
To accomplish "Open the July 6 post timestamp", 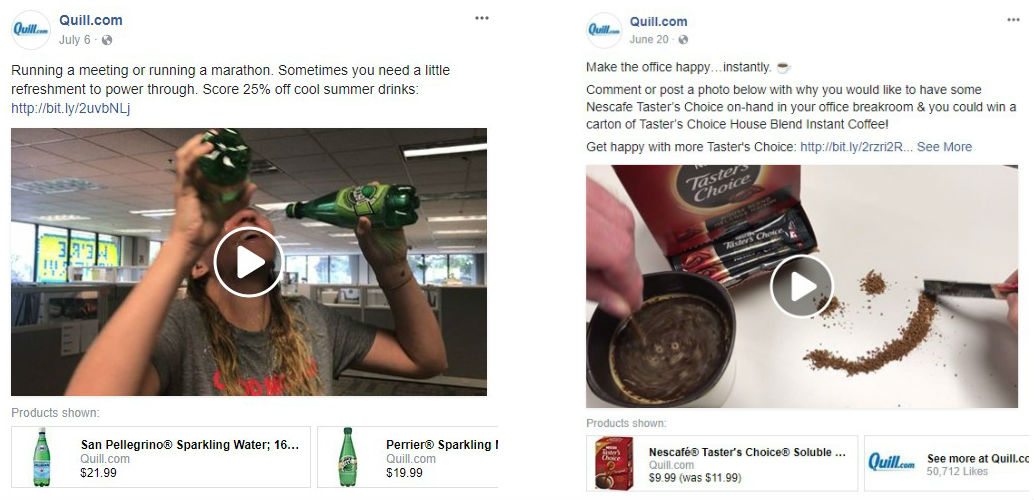I will [x=75, y=40].
